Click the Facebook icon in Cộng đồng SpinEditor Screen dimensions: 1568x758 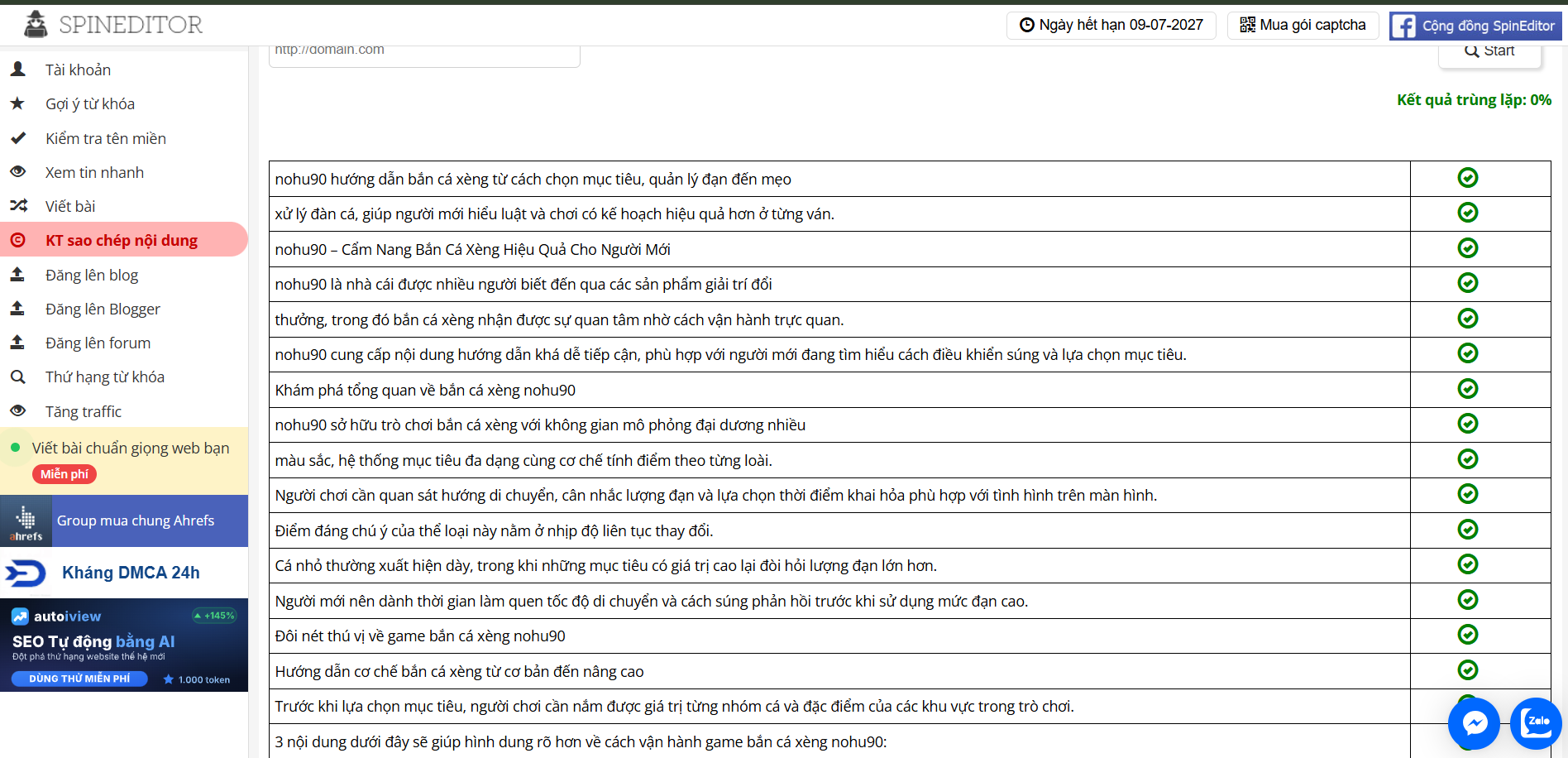(1403, 26)
